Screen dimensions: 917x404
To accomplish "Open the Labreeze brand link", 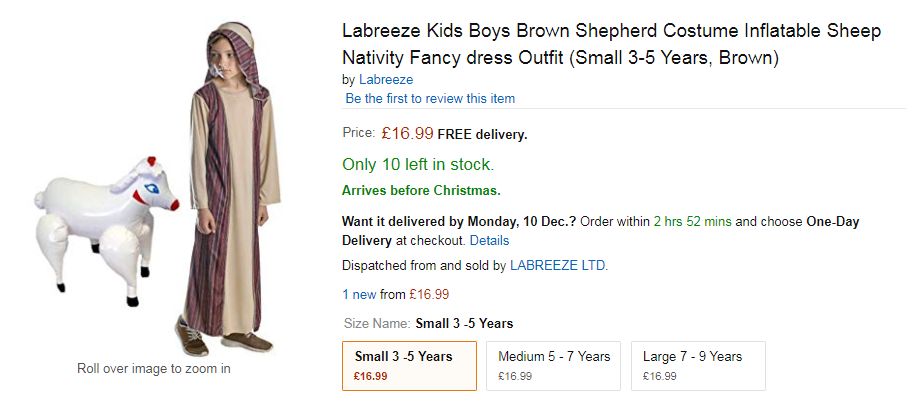I will [386, 80].
